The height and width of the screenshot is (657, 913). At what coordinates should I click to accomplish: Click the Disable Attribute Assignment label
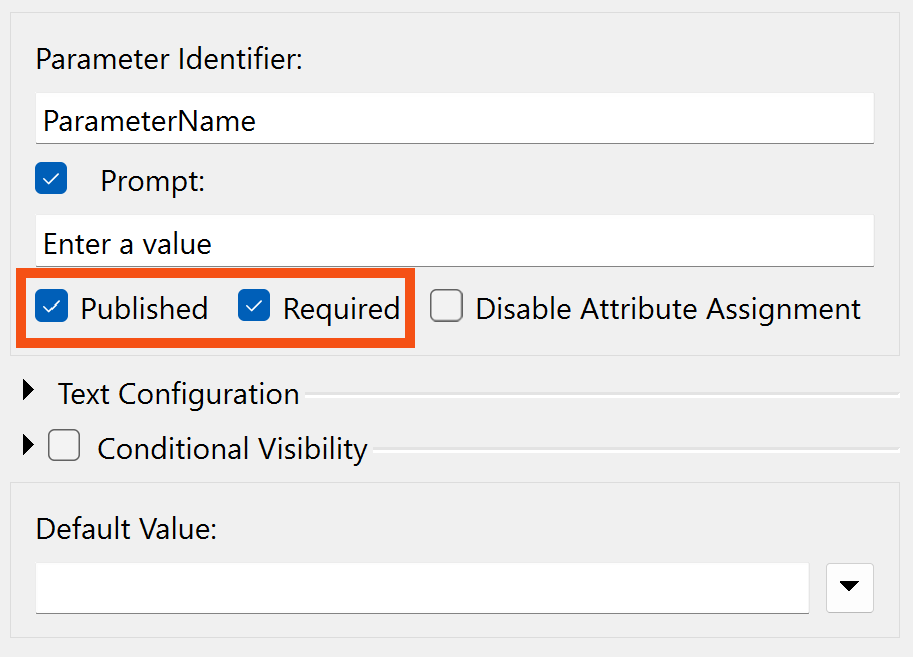pos(667,308)
